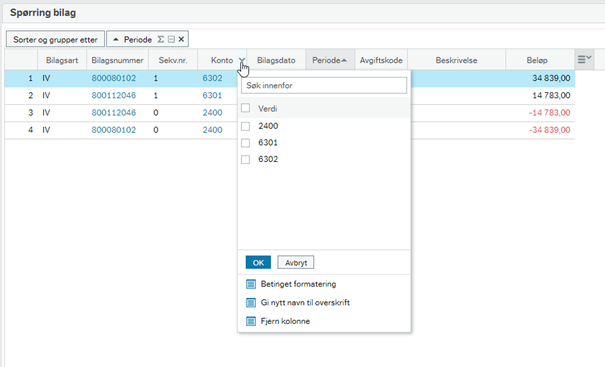605x367 pixels.
Task: Click the Periode column header sort arrow
Action: tap(344, 60)
